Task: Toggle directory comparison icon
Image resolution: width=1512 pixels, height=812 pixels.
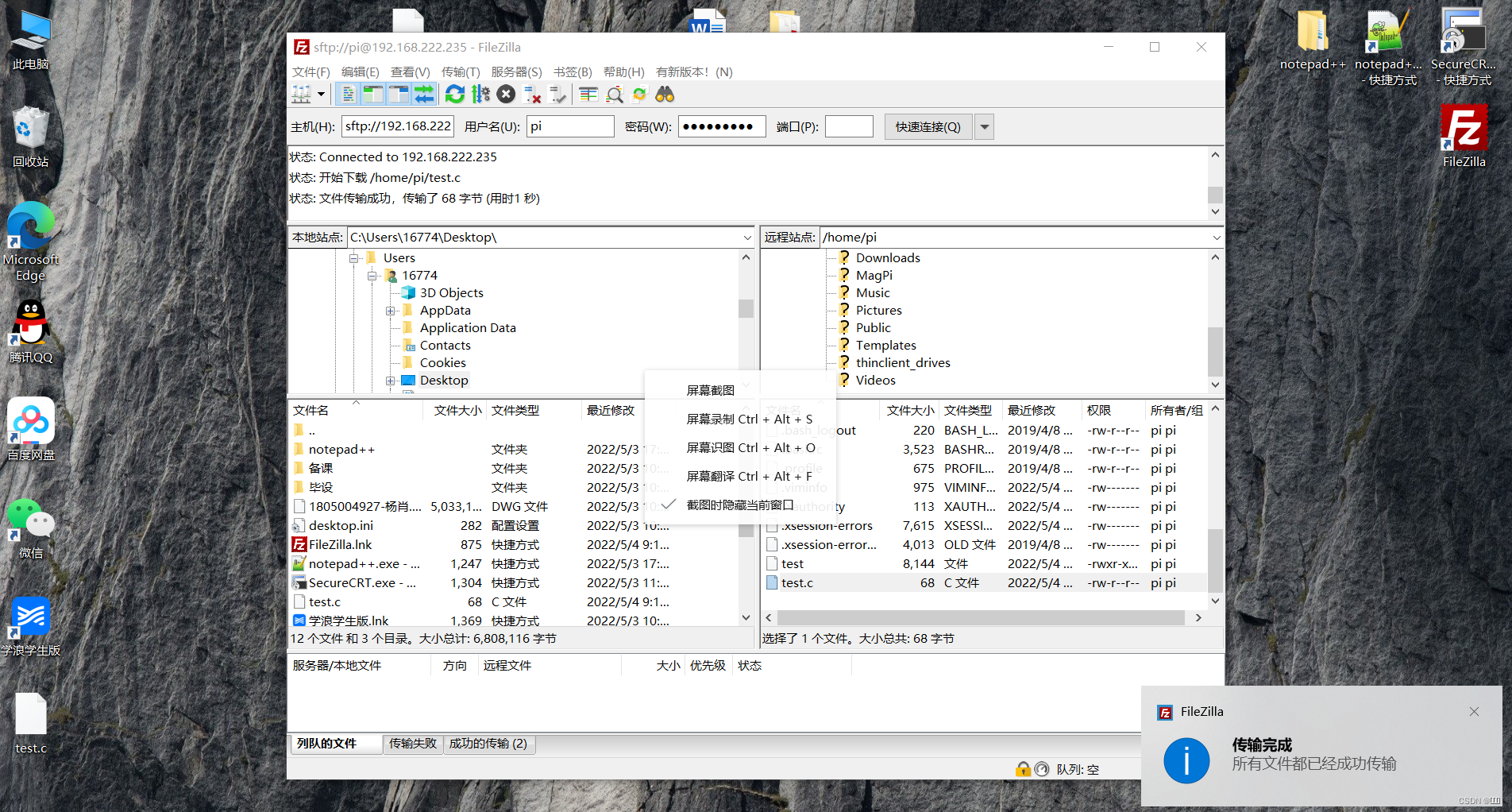Action: tap(614, 95)
